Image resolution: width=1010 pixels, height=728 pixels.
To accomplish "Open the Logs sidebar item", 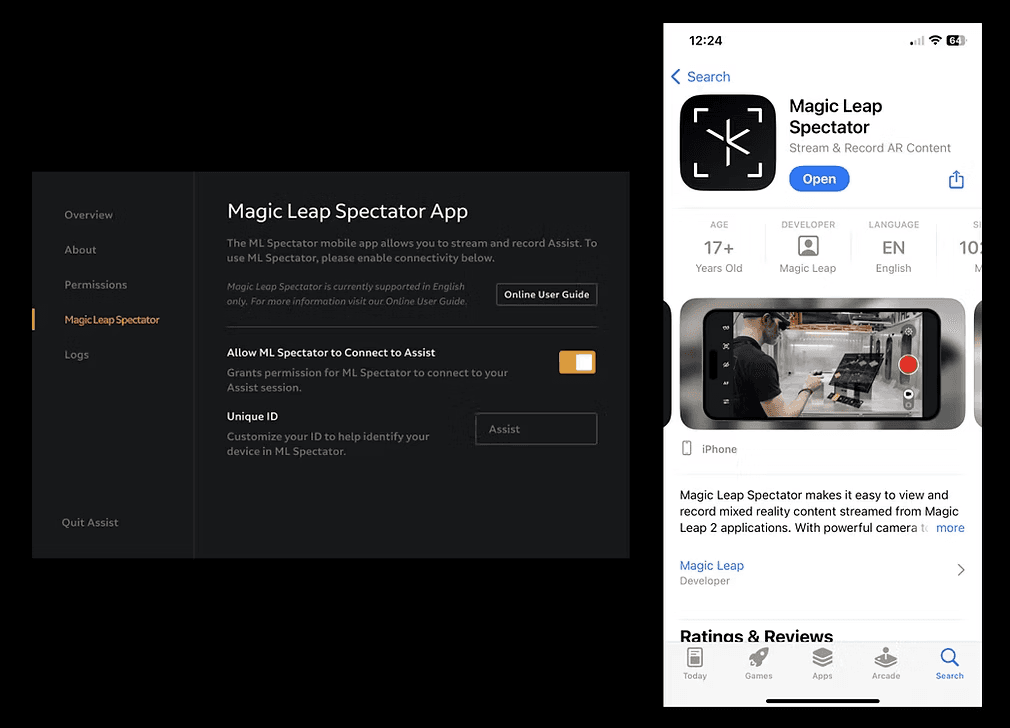I will click(77, 354).
